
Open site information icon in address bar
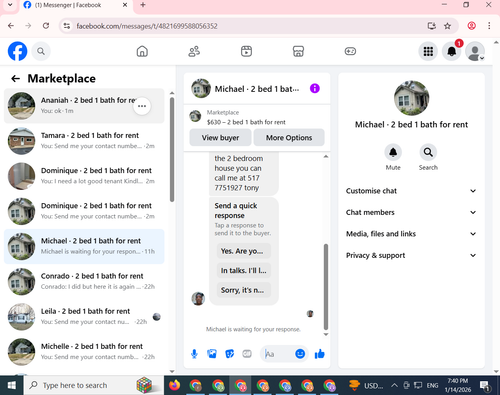click(67, 26)
